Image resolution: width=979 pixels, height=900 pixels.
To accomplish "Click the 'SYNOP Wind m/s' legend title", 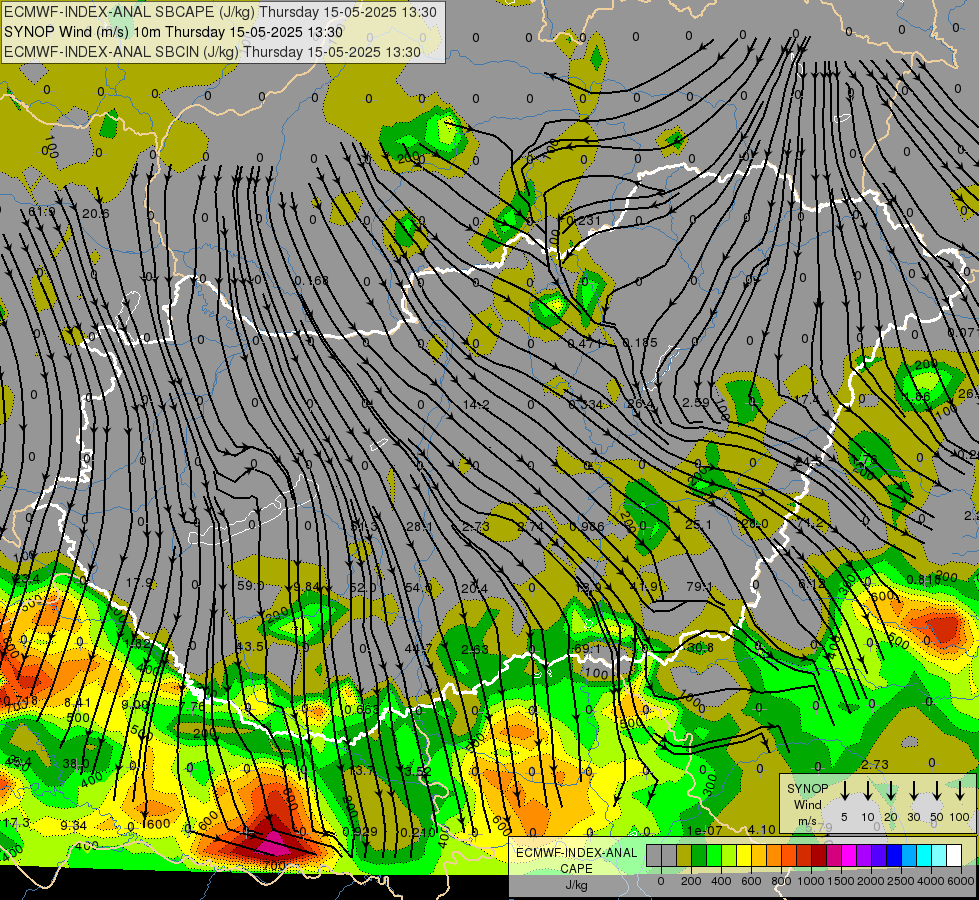I will click(807, 804).
